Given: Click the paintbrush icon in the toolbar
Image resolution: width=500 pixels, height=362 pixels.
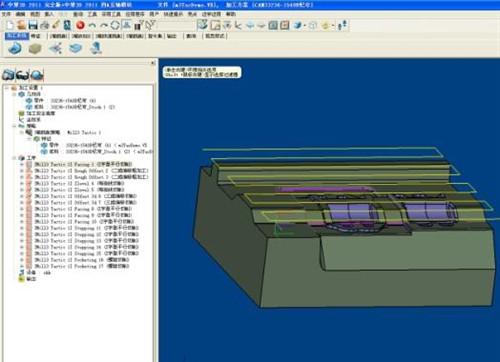Looking at the screenshot, I should 56,25.
